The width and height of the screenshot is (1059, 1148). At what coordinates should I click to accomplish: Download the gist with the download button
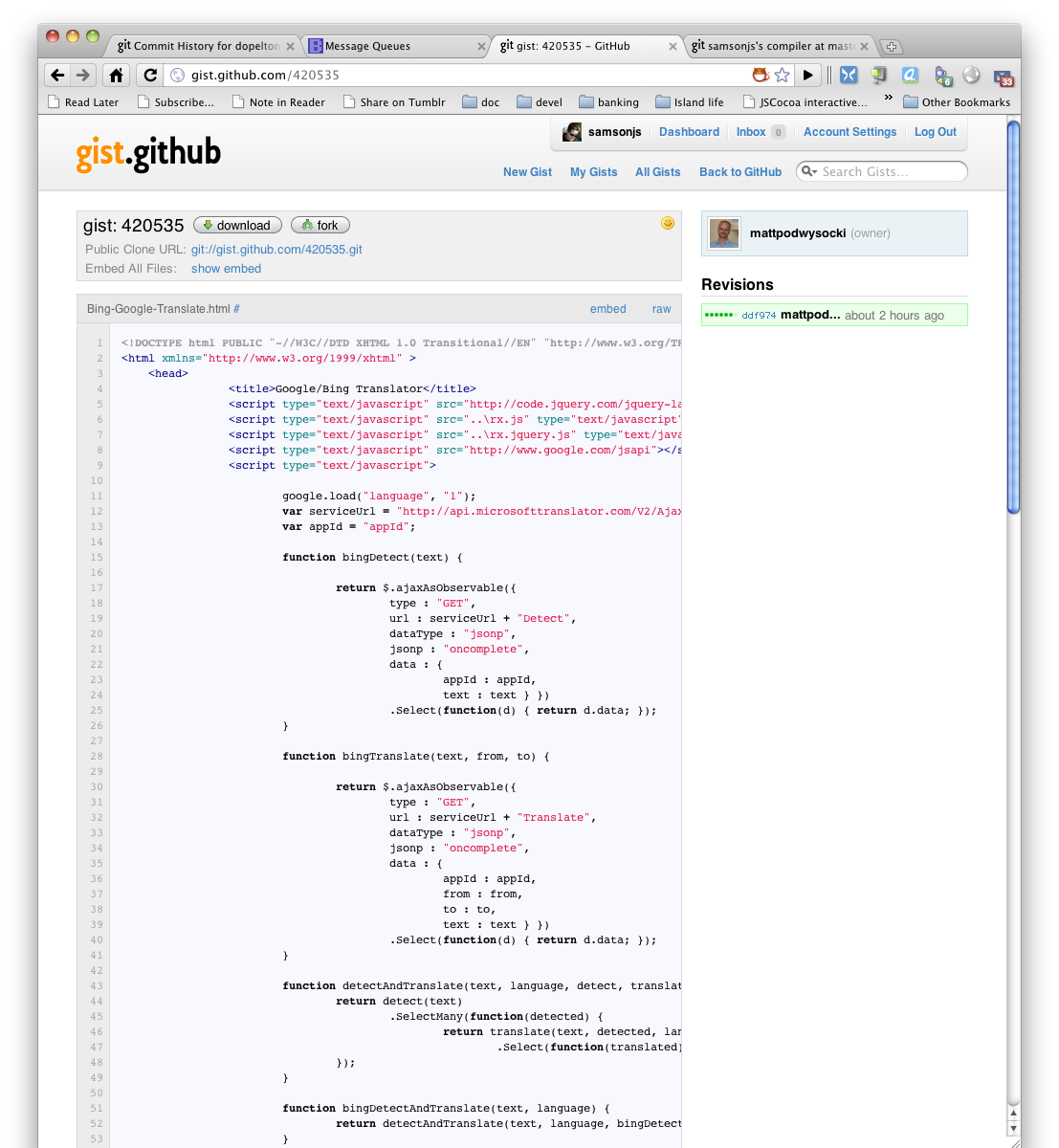(x=237, y=226)
